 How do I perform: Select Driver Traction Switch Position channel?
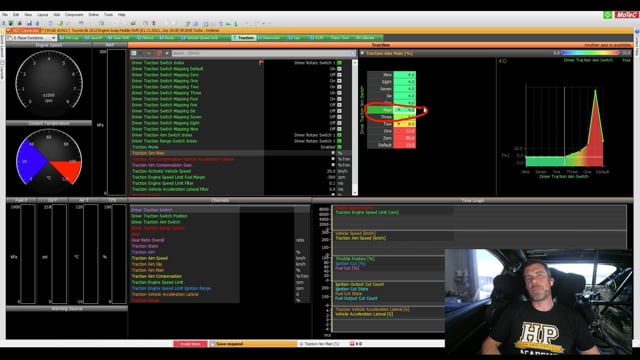pyautogui.click(x=159, y=216)
